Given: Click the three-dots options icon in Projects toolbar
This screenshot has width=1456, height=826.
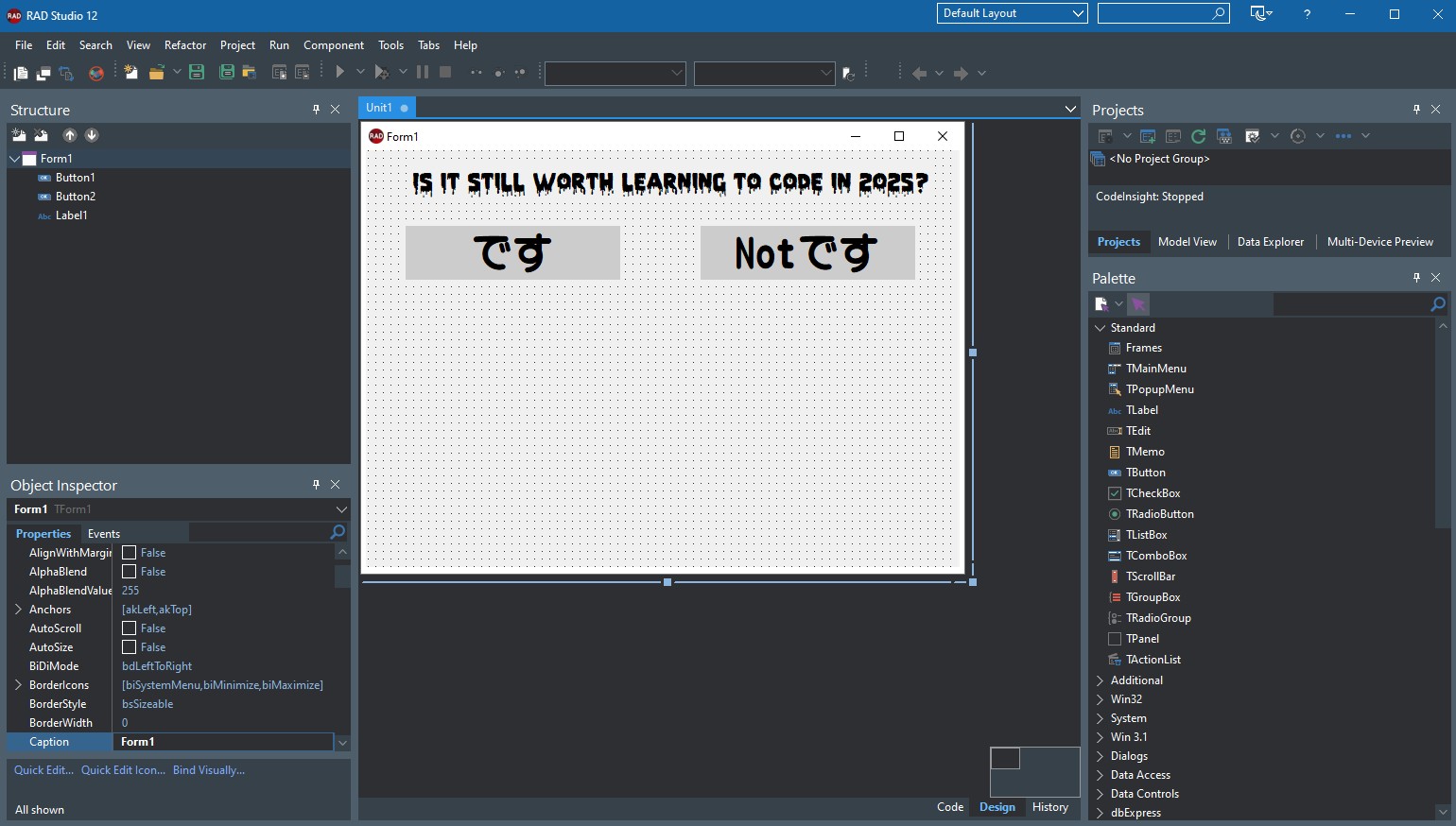Looking at the screenshot, I should click(1343, 136).
